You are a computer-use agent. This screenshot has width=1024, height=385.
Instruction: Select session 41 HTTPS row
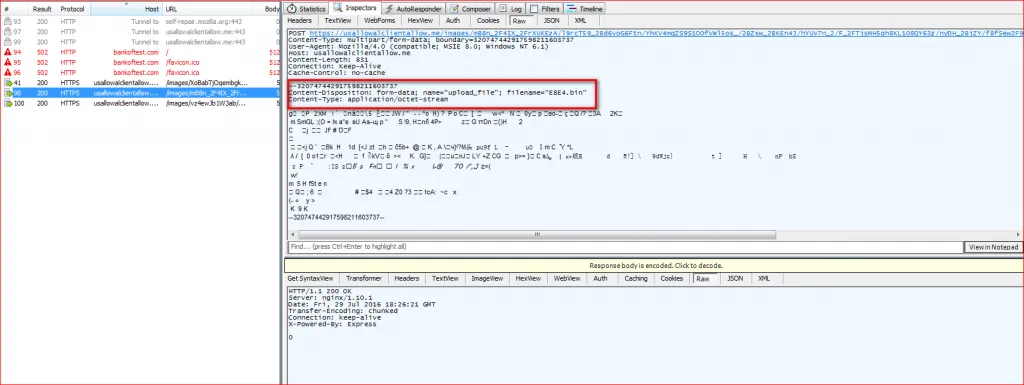coord(140,83)
